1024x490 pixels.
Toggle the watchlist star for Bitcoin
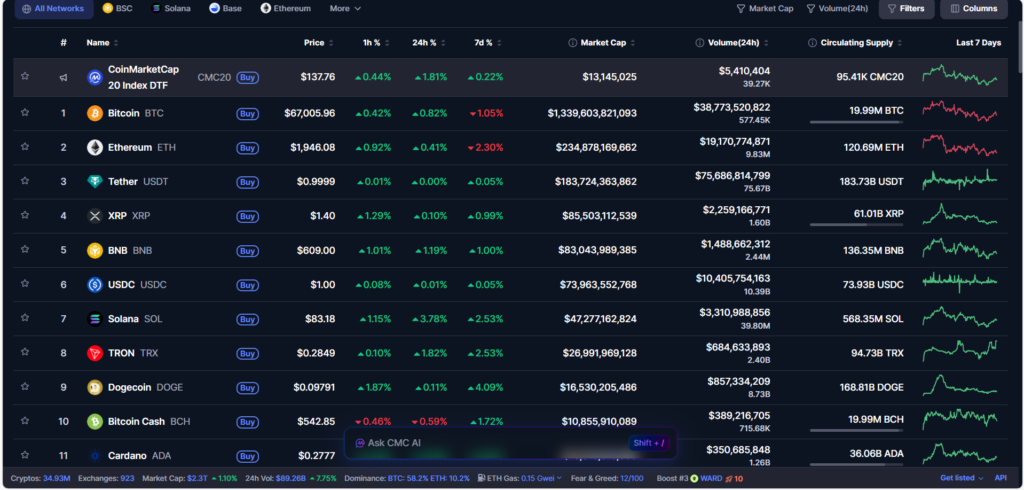(24, 113)
